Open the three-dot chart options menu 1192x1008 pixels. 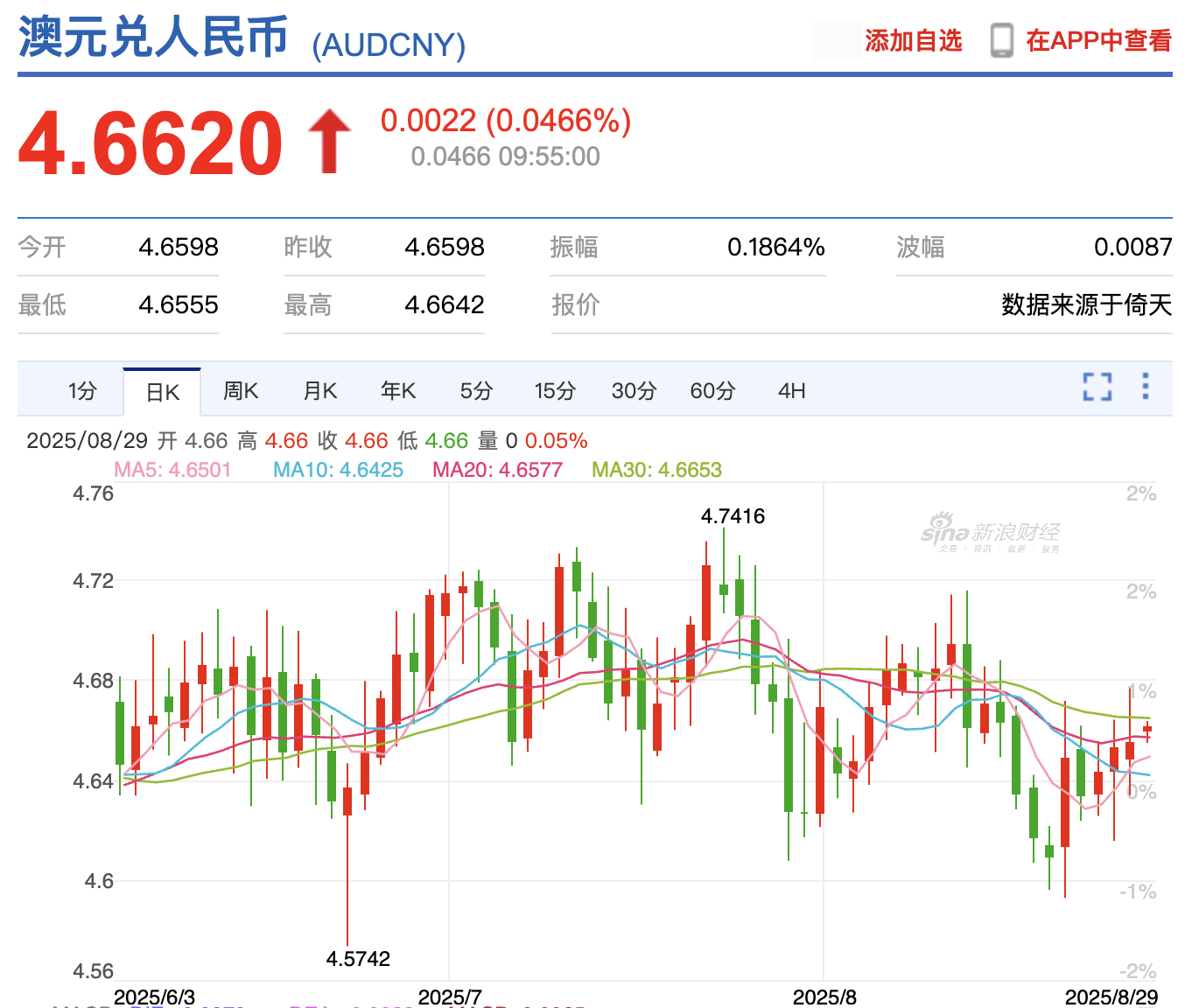pos(1145,386)
